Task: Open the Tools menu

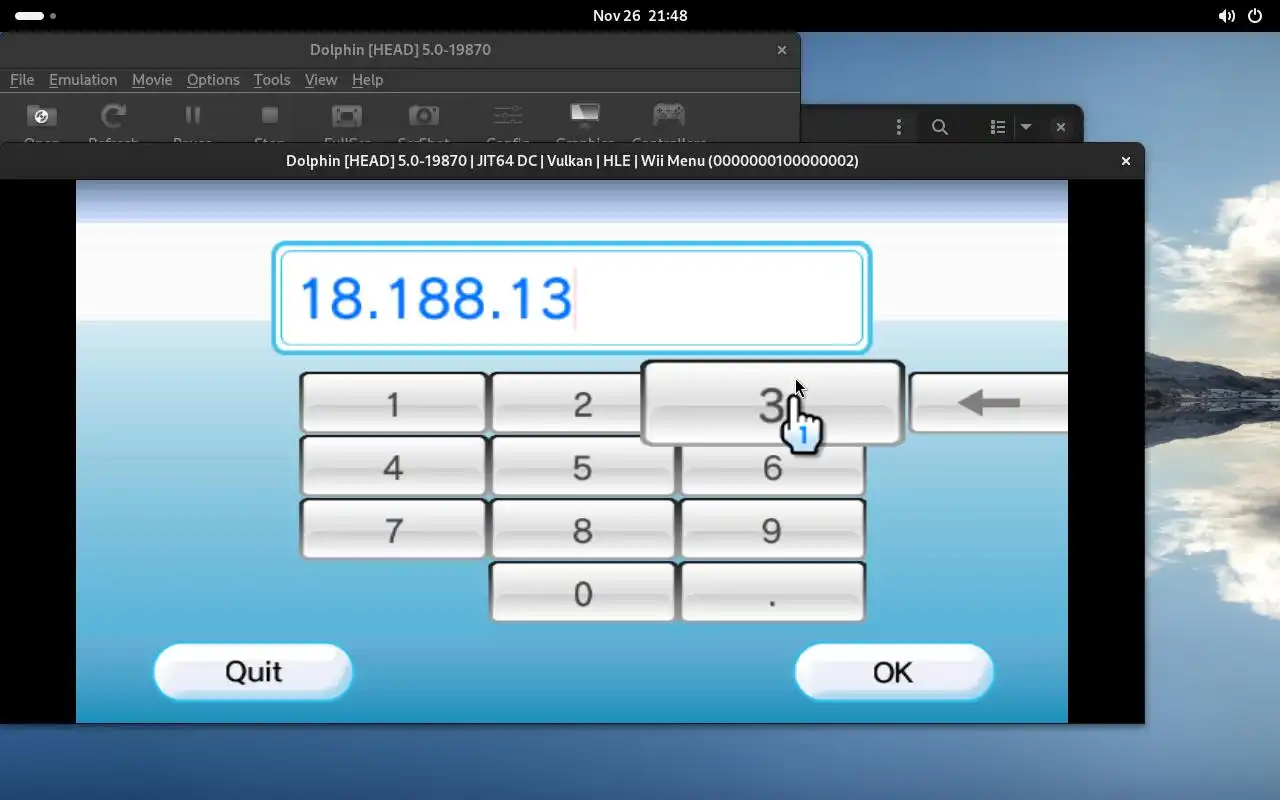Action: pos(272,80)
